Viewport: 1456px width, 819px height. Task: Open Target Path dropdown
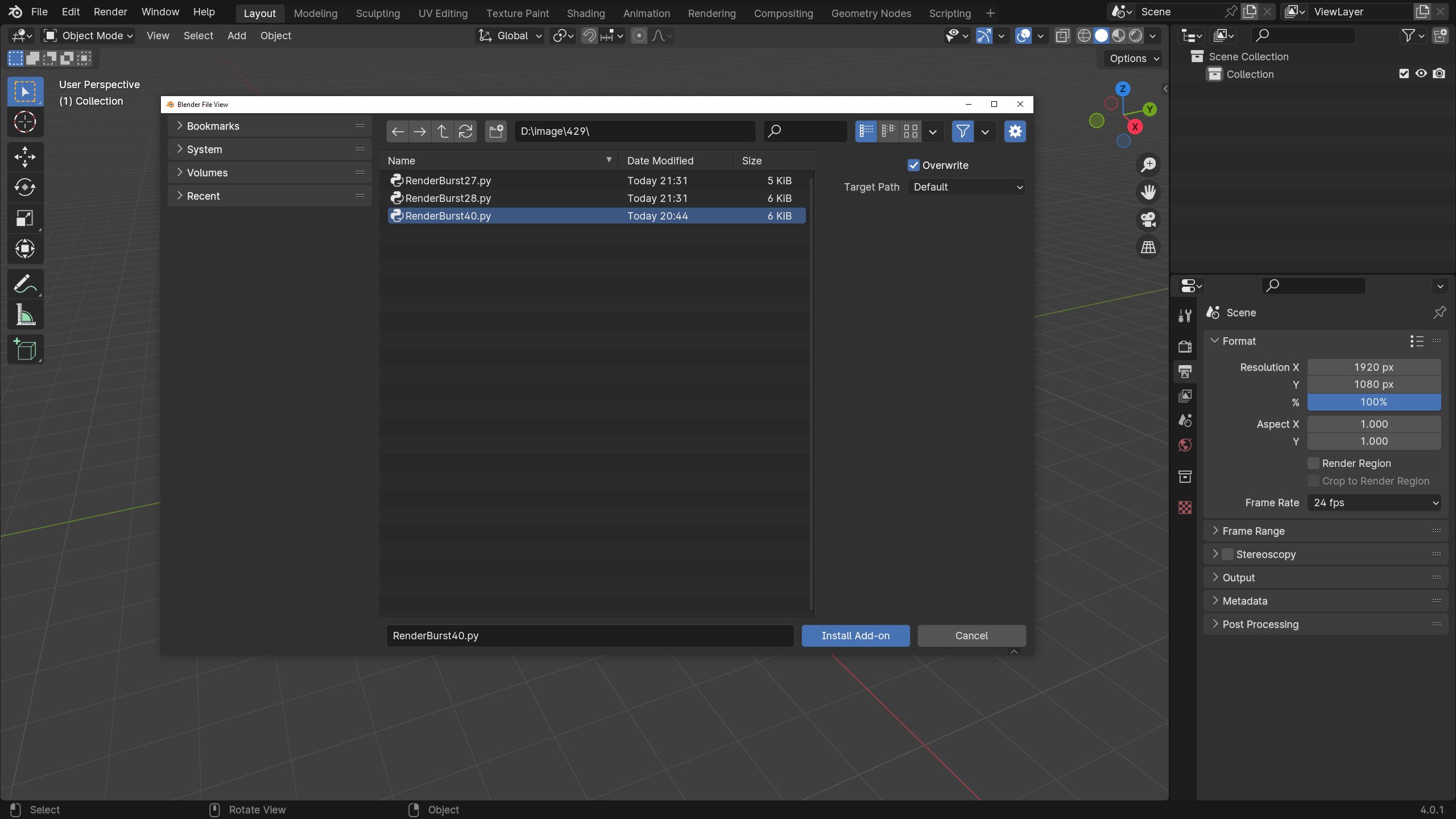pyautogui.click(x=966, y=187)
